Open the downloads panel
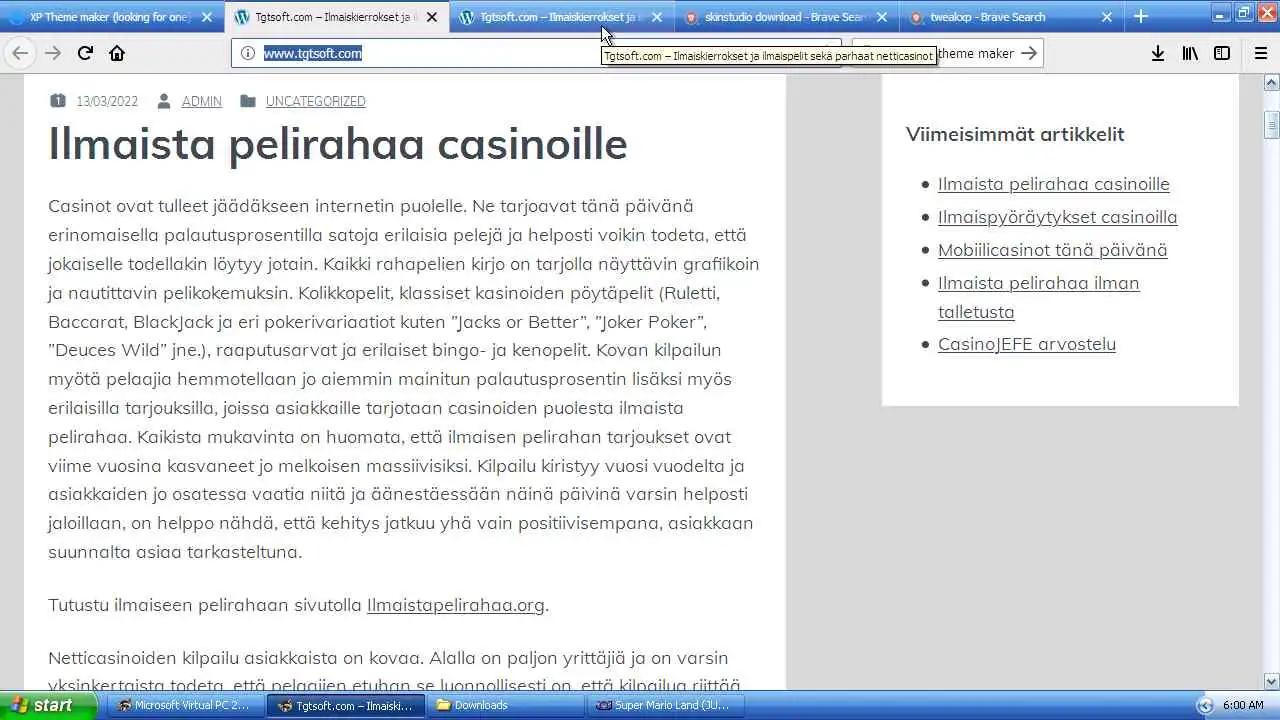1280x720 pixels. coord(1158,53)
